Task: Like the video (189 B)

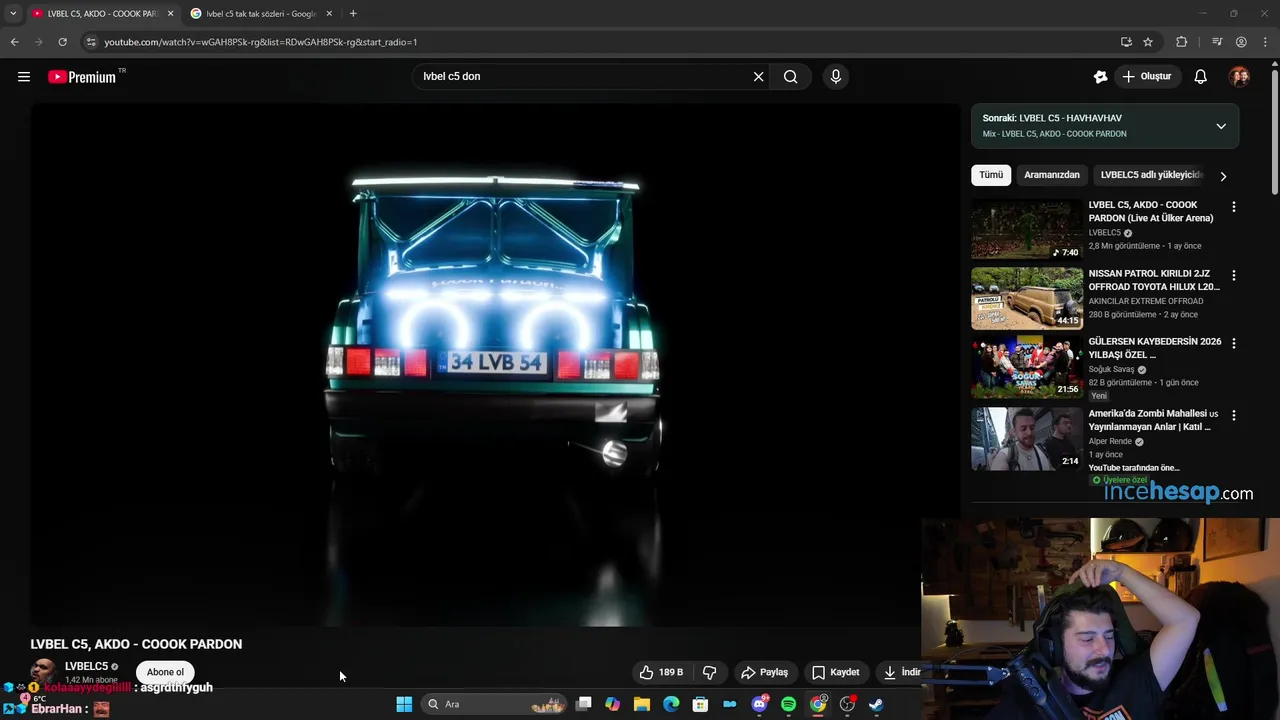Action: coord(660,672)
